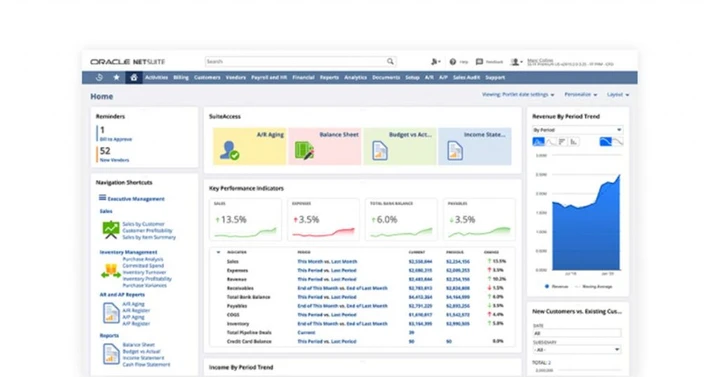Viewport: 720px width, 377px height.
Task: Open the Inventory Turnover link
Action: [144, 272]
